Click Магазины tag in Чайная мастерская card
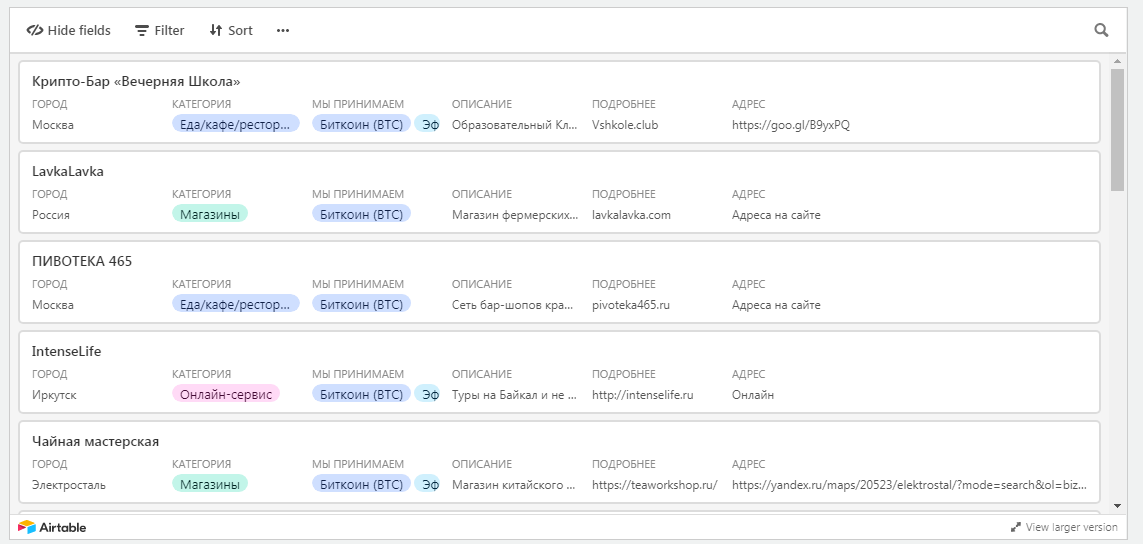Image resolution: width=1143 pixels, height=544 pixels. 210,484
